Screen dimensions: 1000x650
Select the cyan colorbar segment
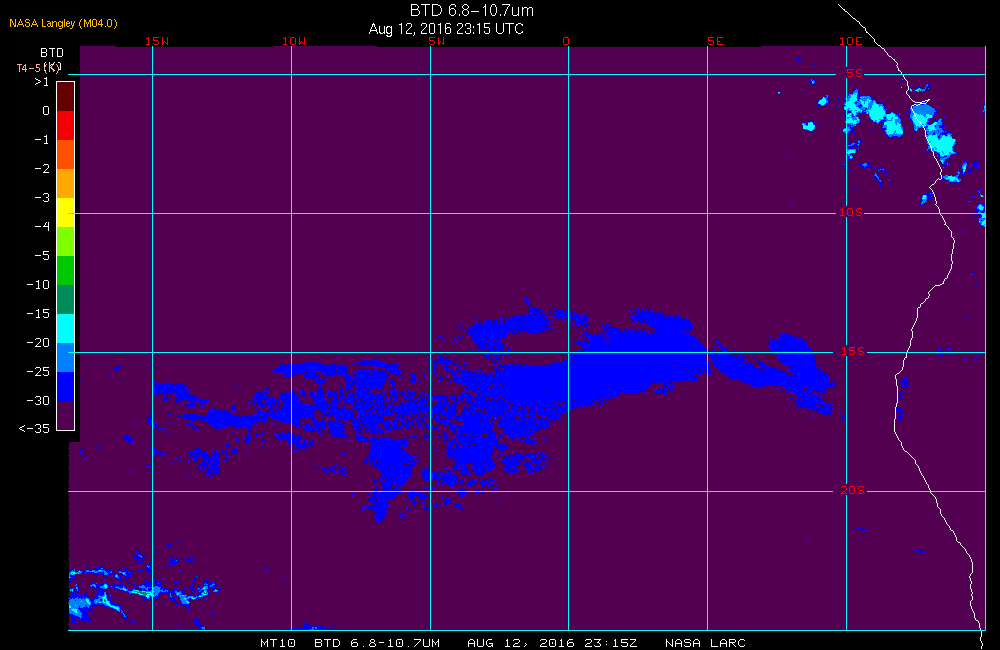coord(66,329)
